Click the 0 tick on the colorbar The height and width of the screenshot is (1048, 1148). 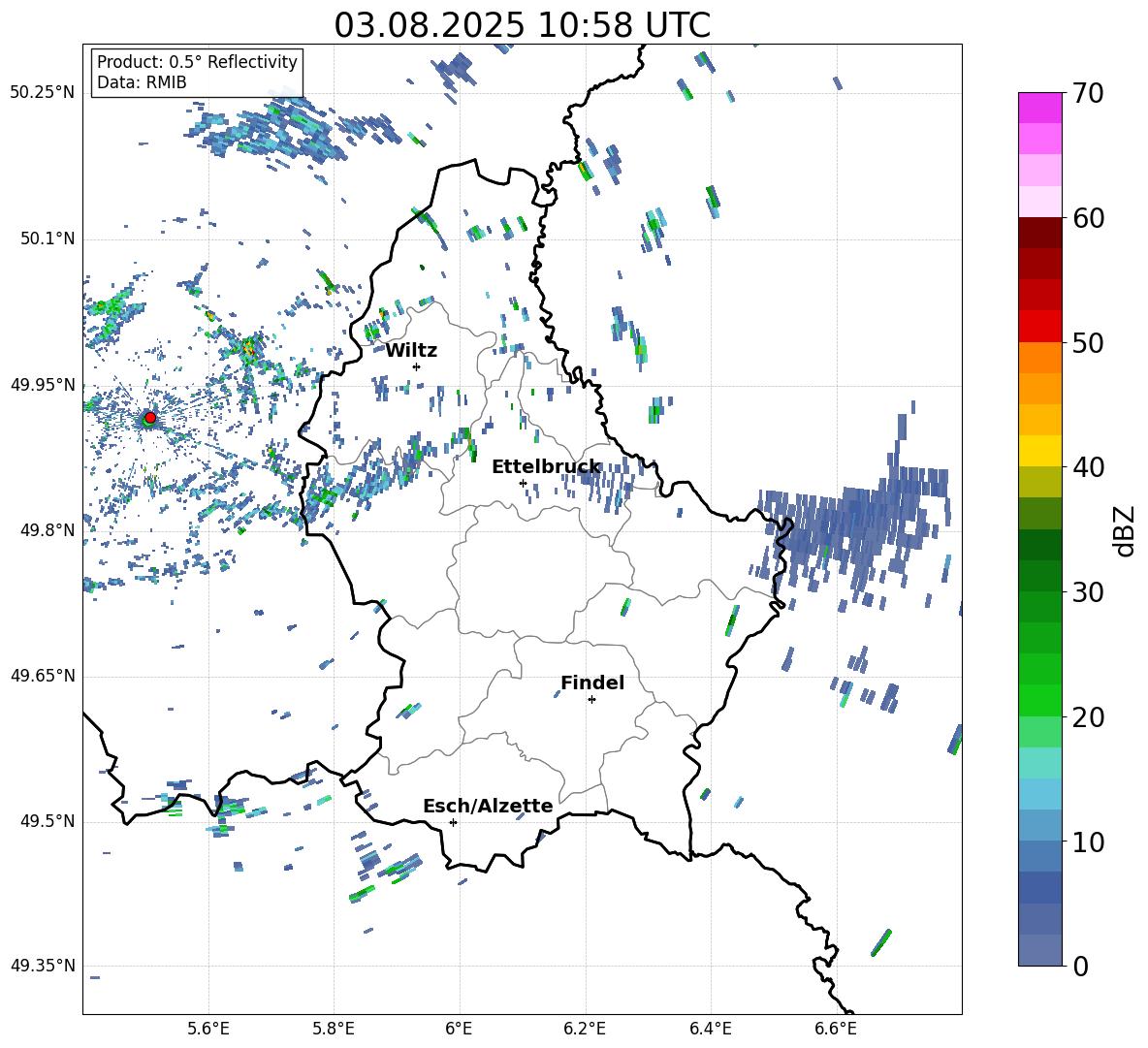1080,966
